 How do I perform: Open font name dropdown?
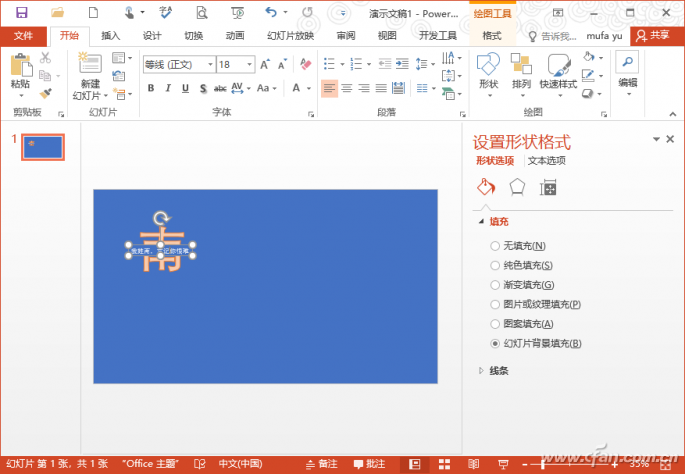(x=210, y=65)
